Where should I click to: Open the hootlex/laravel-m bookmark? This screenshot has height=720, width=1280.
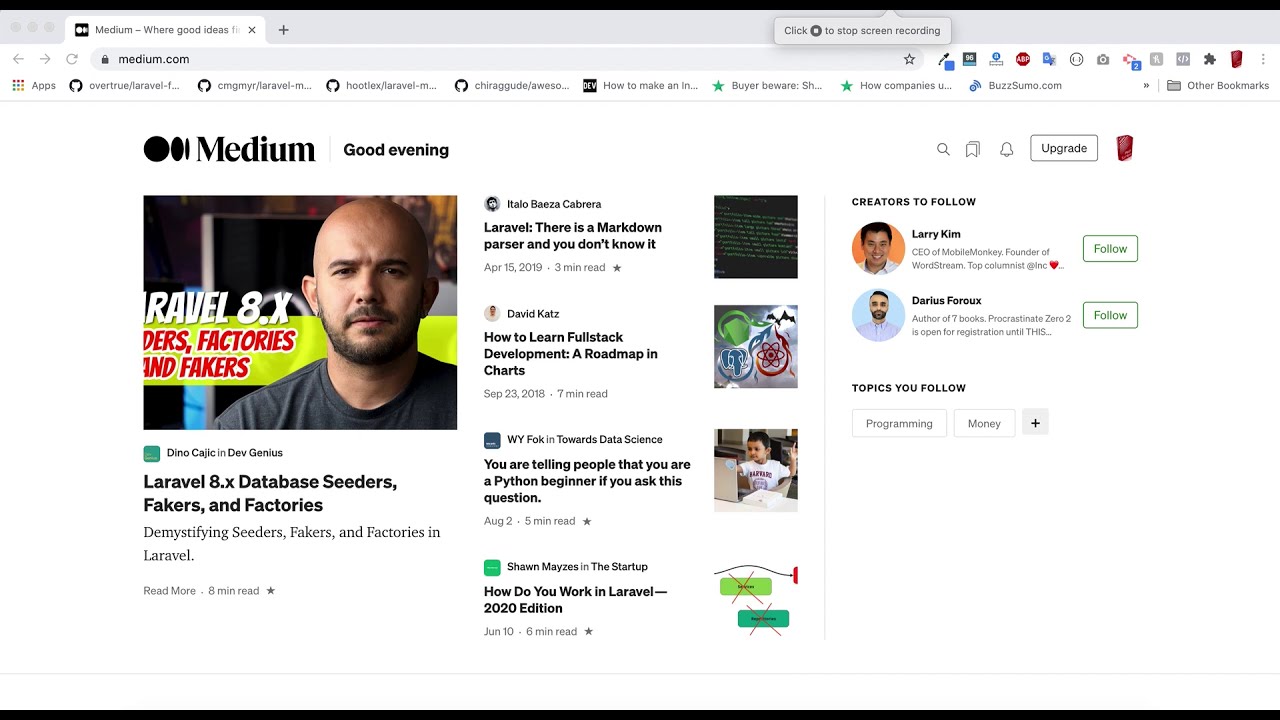click(382, 86)
